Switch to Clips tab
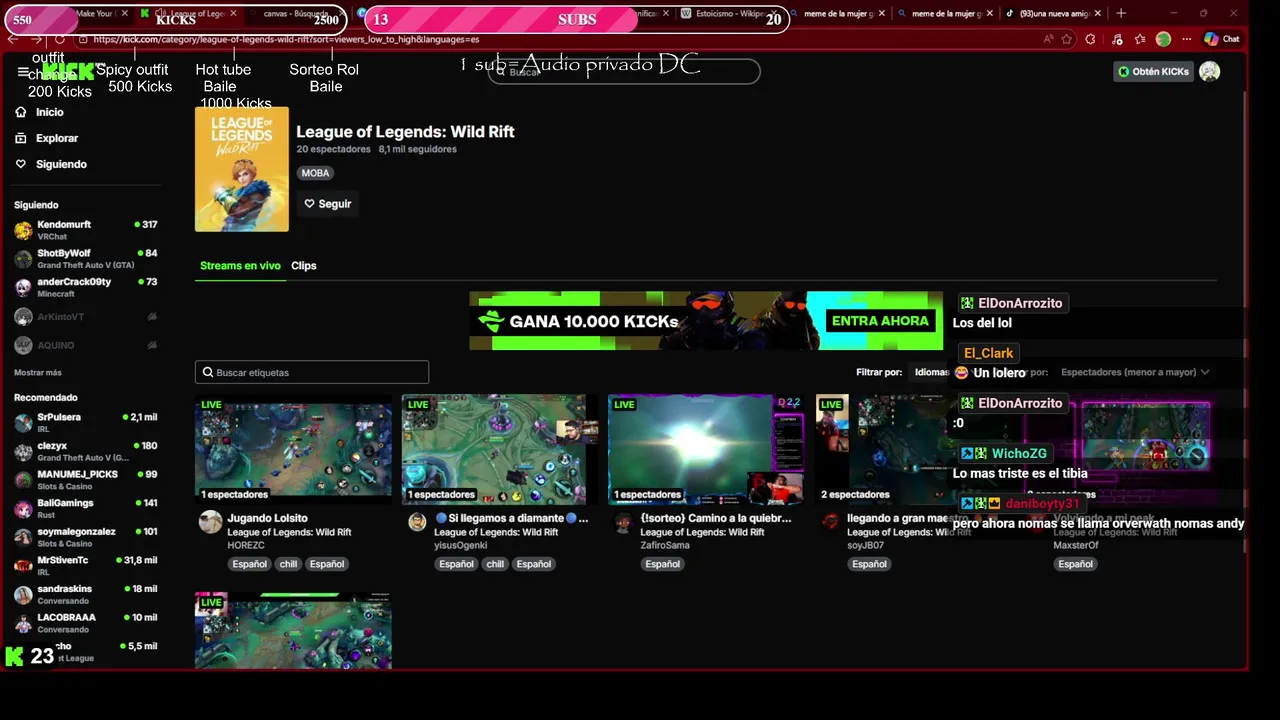The width and height of the screenshot is (1280, 720). [x=304, y=266]
